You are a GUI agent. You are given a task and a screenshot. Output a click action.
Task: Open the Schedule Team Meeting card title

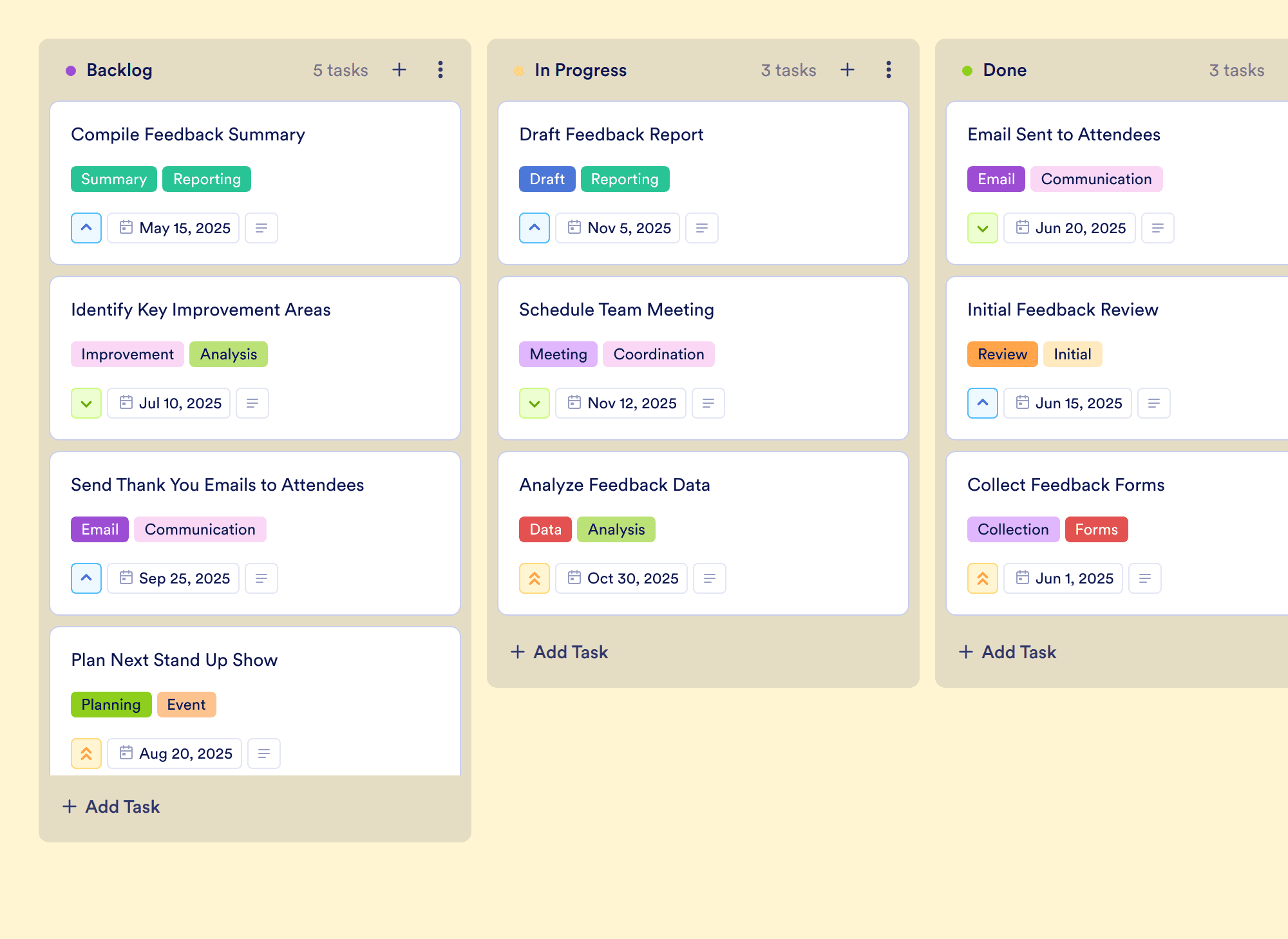coord(617,310)
